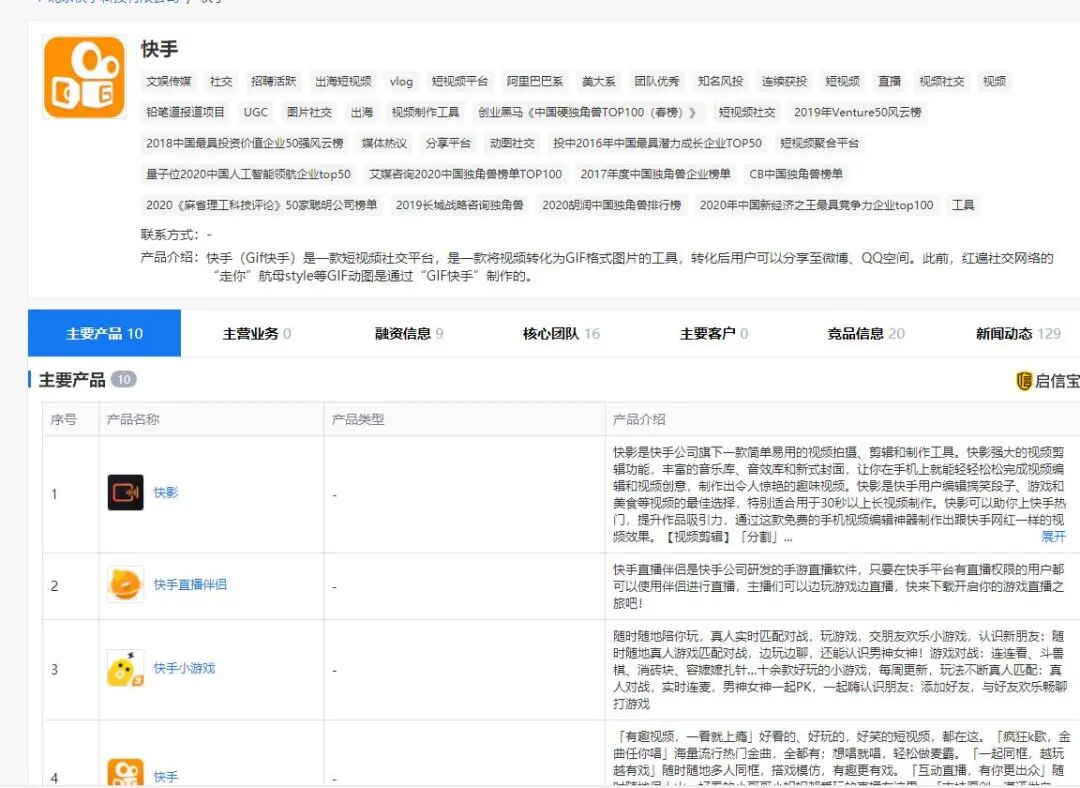Click the 启信宝 logo above the table
The image size is (1080, 788).
point(1047,380)
